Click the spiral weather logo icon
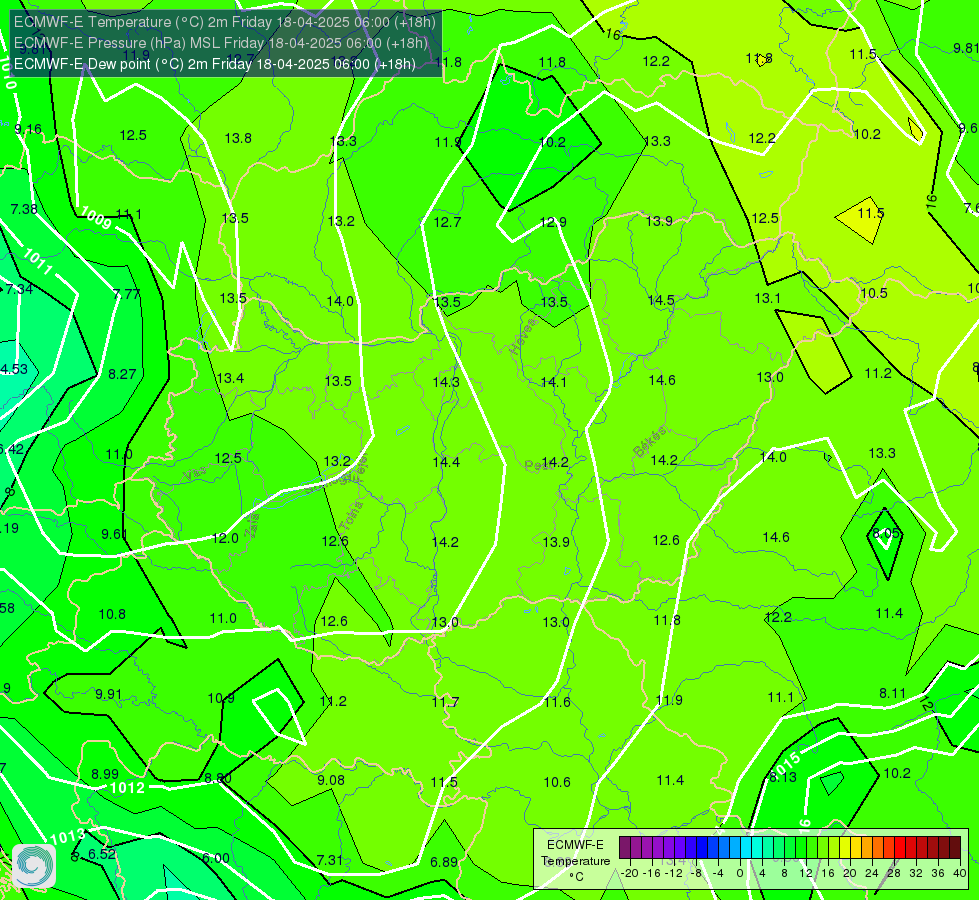Screen dimensions: 979x900 click(x=34, y=866)
